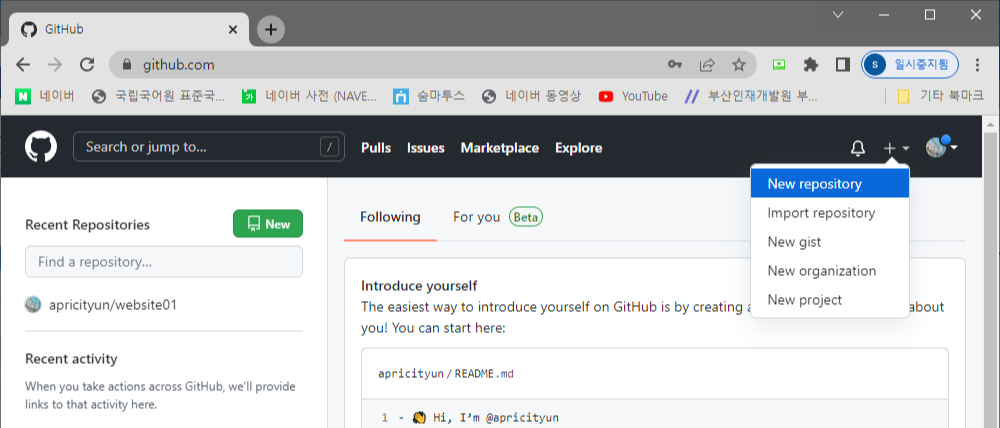Open the Pulls page
Screen dimensions: 1000x428
pos(376,148)
